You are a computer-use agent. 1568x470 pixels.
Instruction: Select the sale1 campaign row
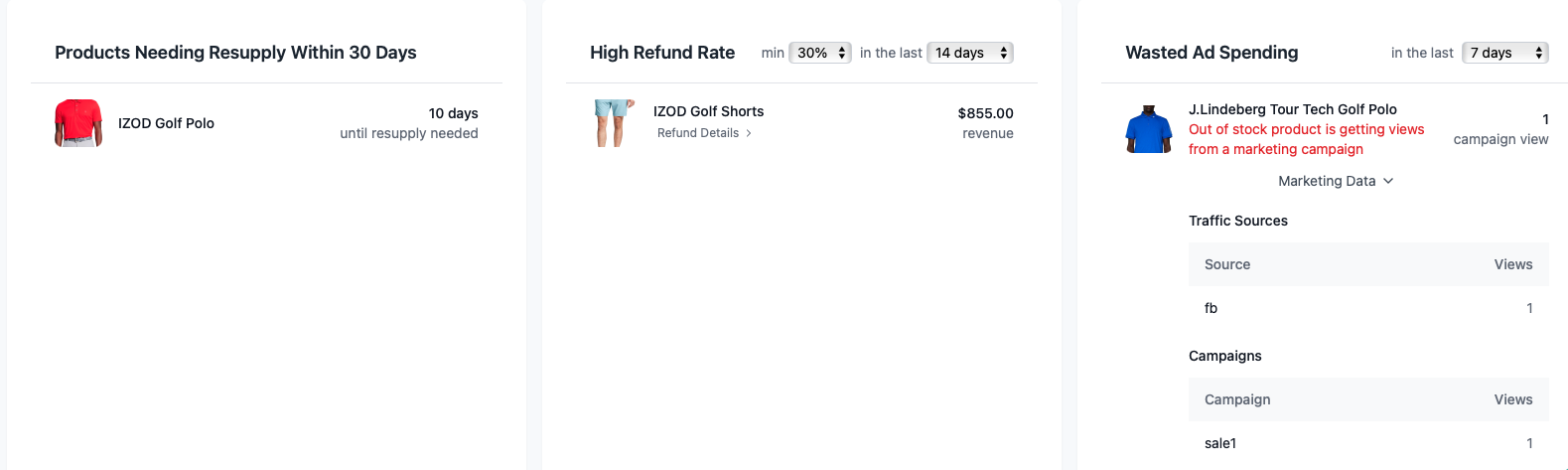(1368, 443)
